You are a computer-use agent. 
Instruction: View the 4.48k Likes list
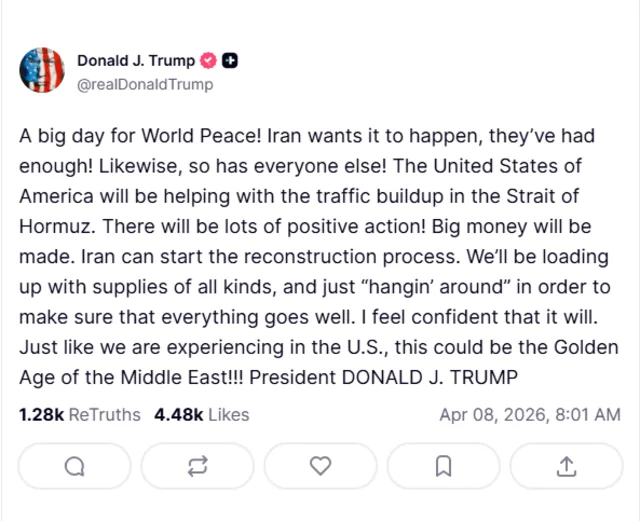[x=201, y=414]
